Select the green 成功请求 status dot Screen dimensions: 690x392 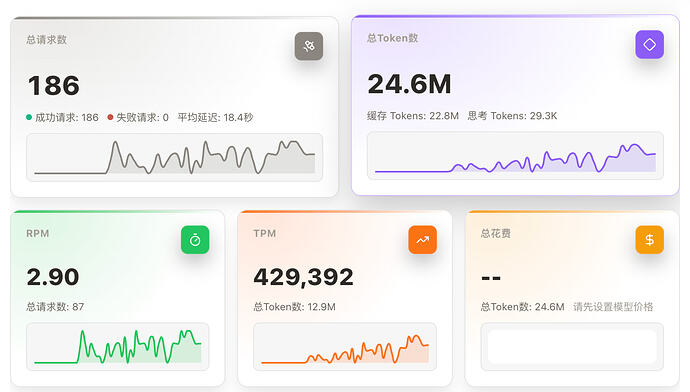point(29,117)
